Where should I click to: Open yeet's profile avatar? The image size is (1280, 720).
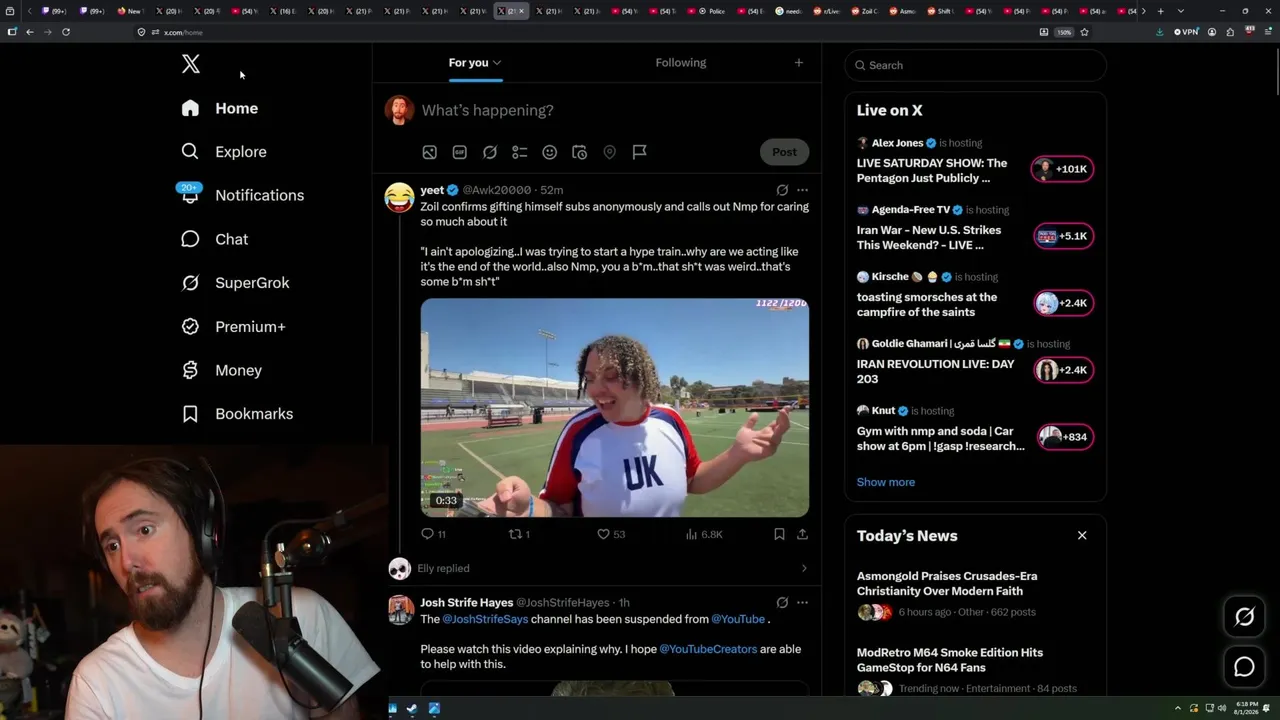[x=399, y=197]
